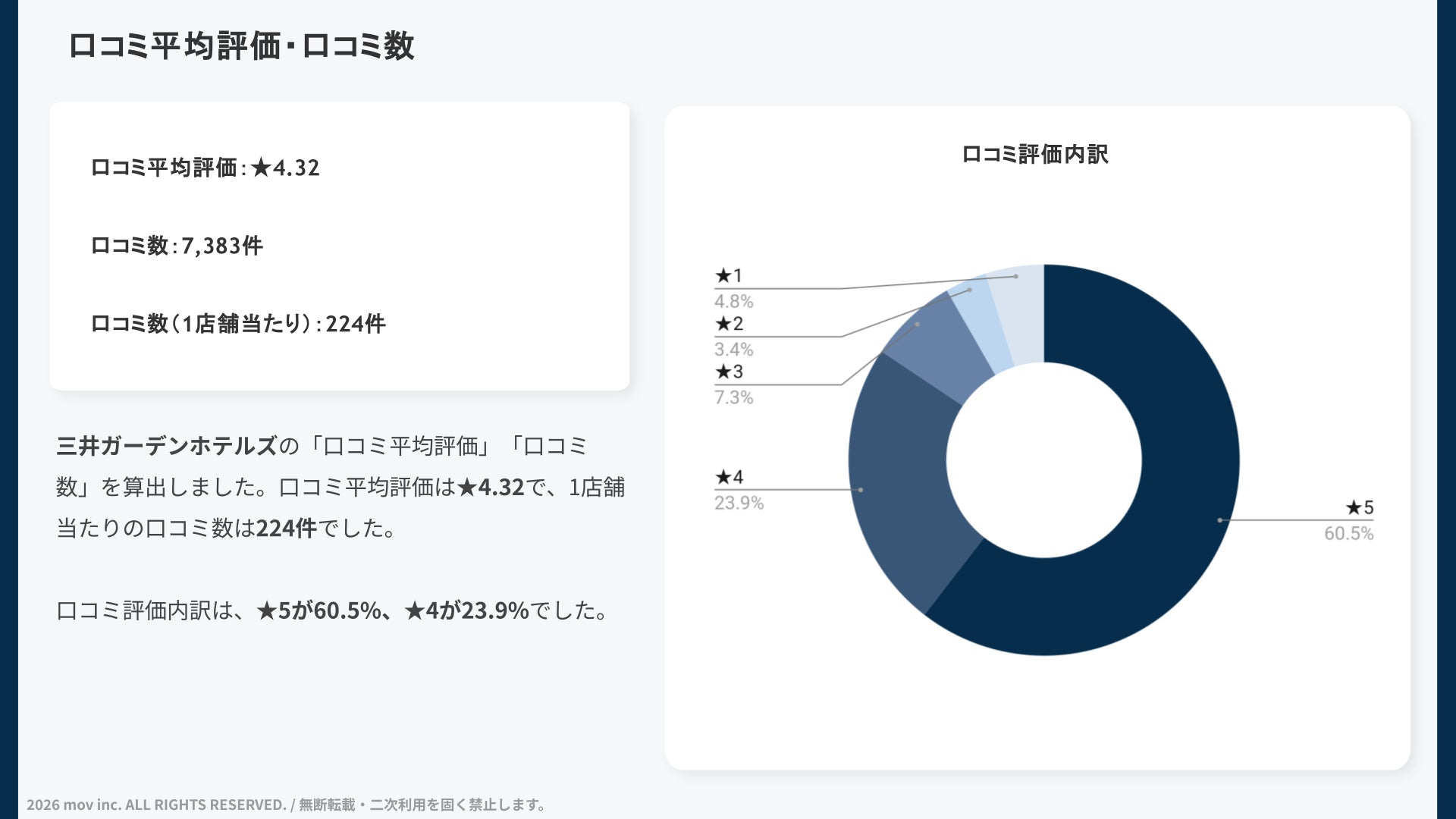Click the sentence starting 口コミ評価内訳は
Viewport: 1456px width, 819px height.
click(x=331, y=610)
